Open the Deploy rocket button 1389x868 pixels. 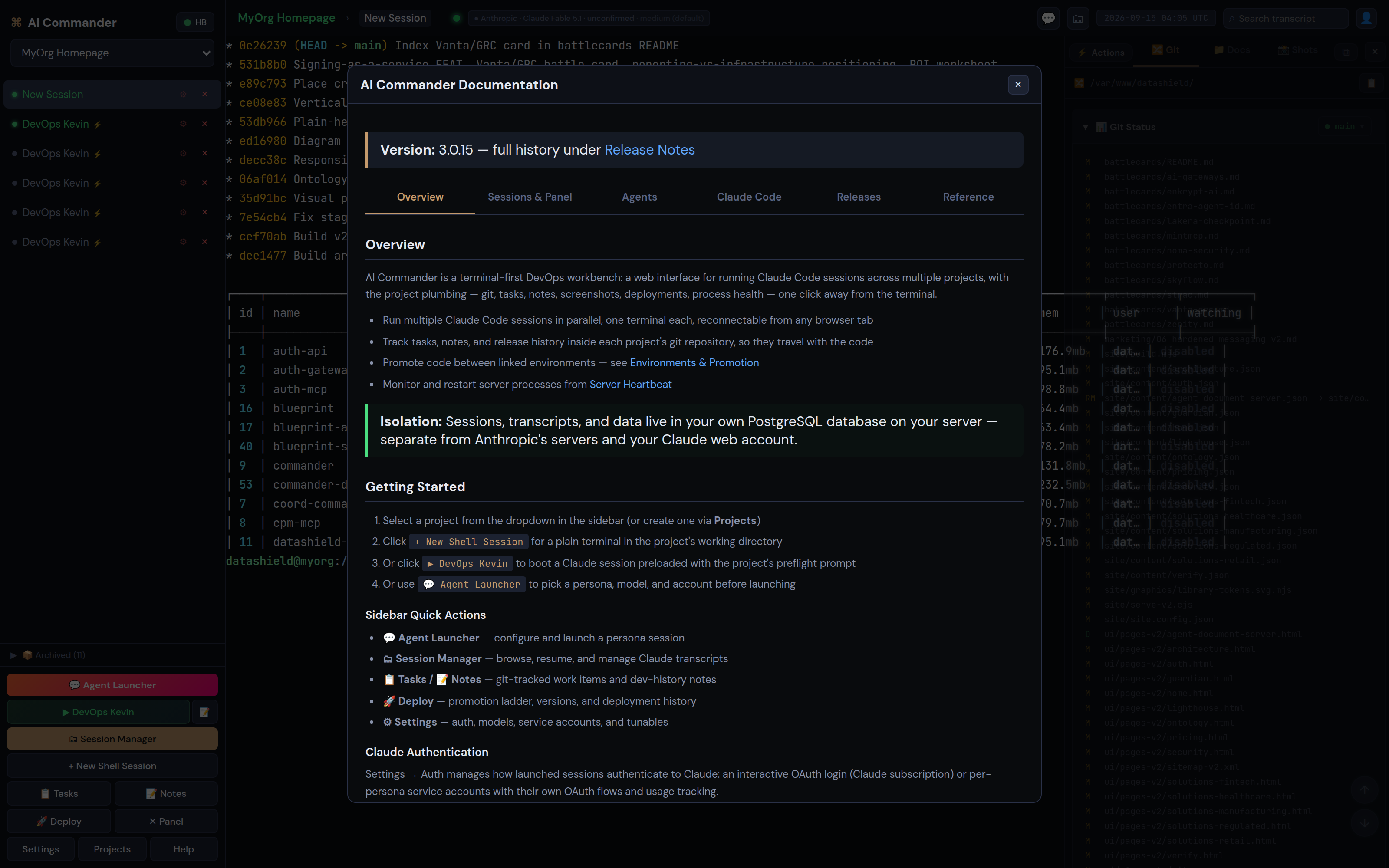coord(59,822)
